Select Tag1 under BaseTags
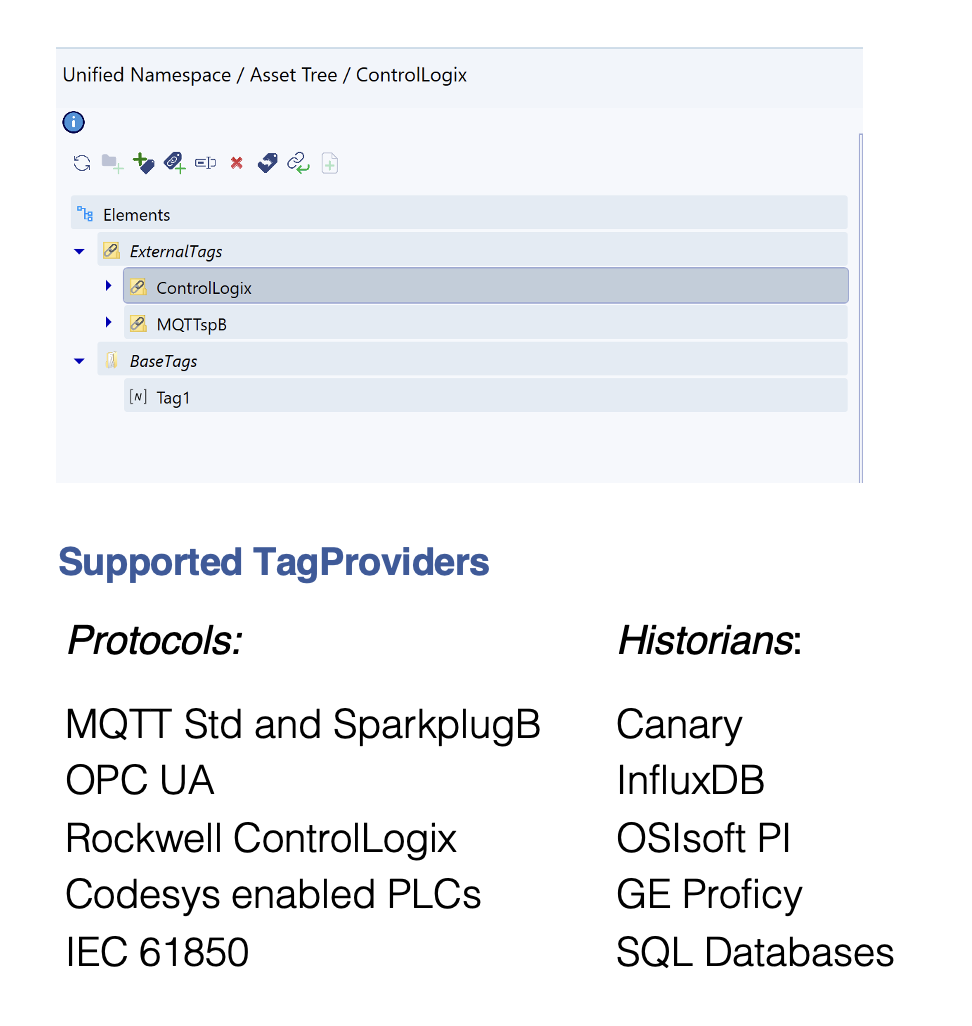The image size is (972, 1026). point(173,398)
